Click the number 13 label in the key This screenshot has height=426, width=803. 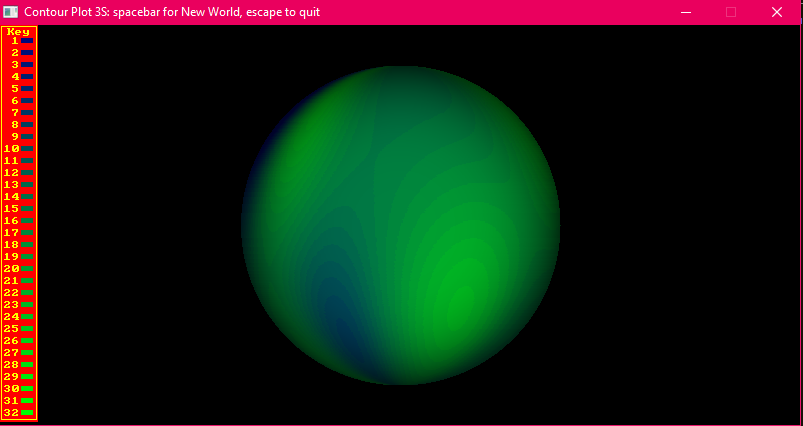(12, 185)
